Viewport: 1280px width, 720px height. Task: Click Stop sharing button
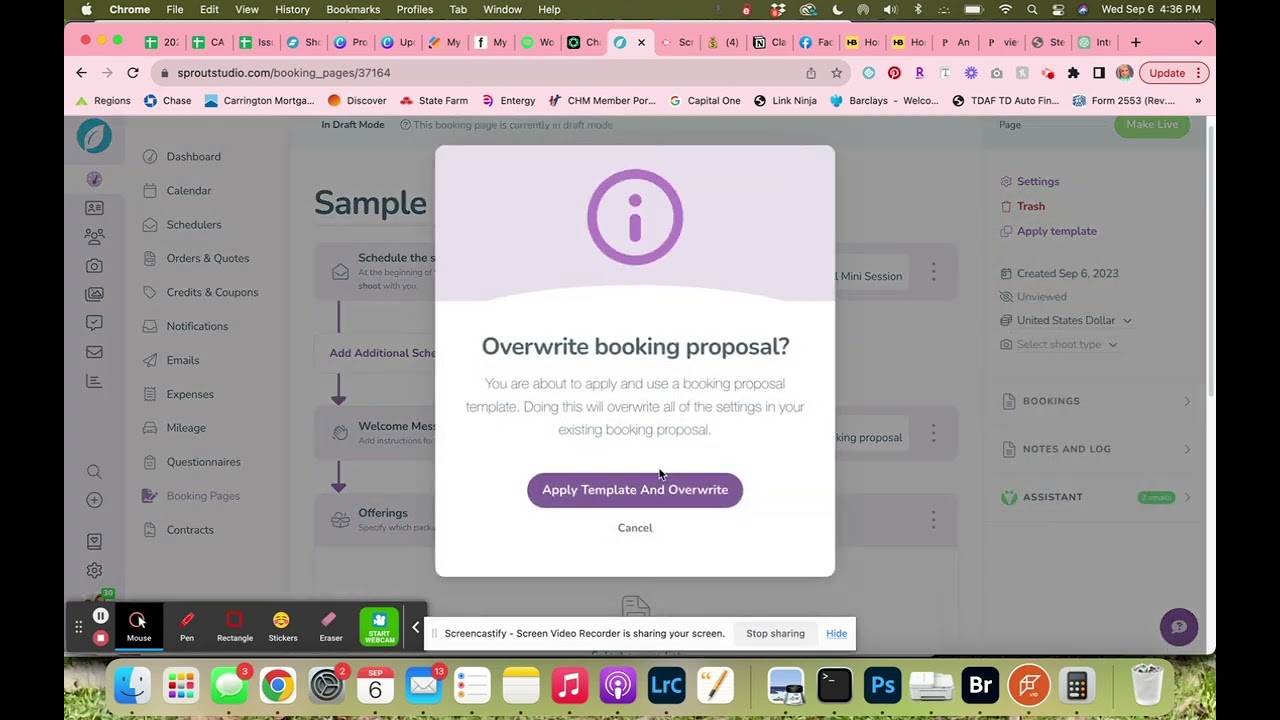click(x=775, y=634)
